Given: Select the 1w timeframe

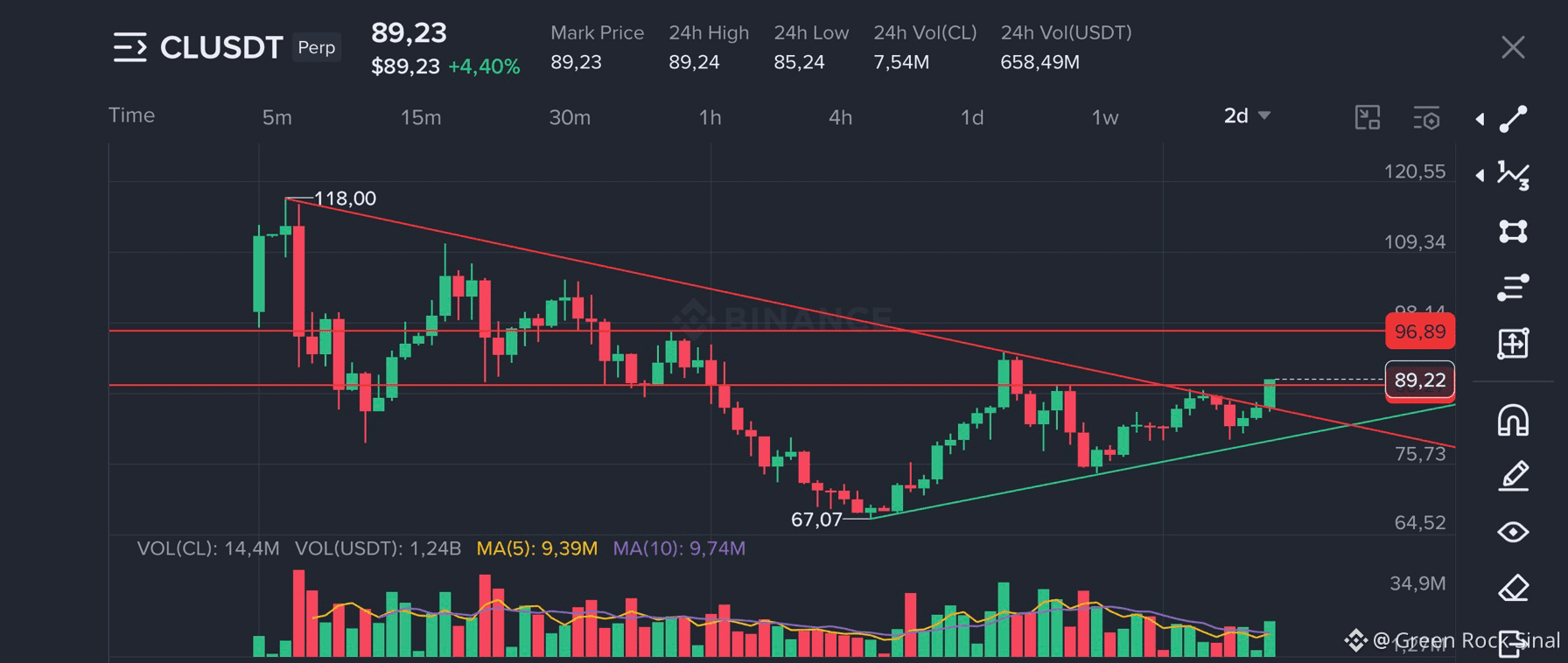Looking at the screenshot, I should click(x=1105, y=117).
